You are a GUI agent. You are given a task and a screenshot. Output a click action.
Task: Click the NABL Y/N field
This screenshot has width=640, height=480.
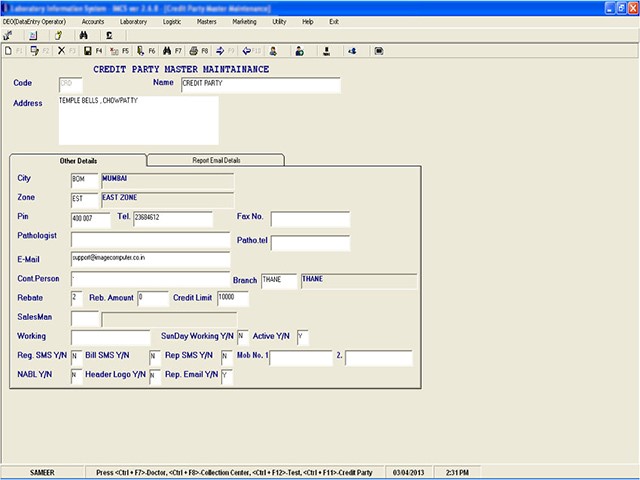pyautogui.click(x=76, y=376)
